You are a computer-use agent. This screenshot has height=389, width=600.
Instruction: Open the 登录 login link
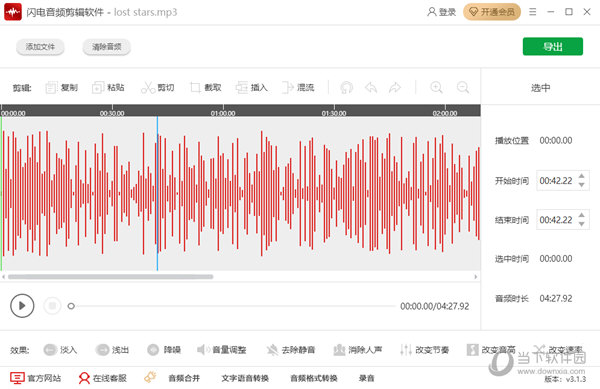[442, 12]
